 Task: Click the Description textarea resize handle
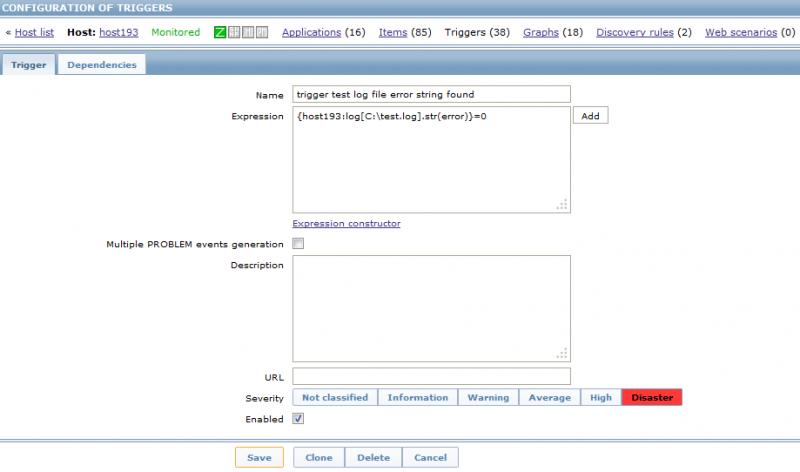click(x=562, y=354)
